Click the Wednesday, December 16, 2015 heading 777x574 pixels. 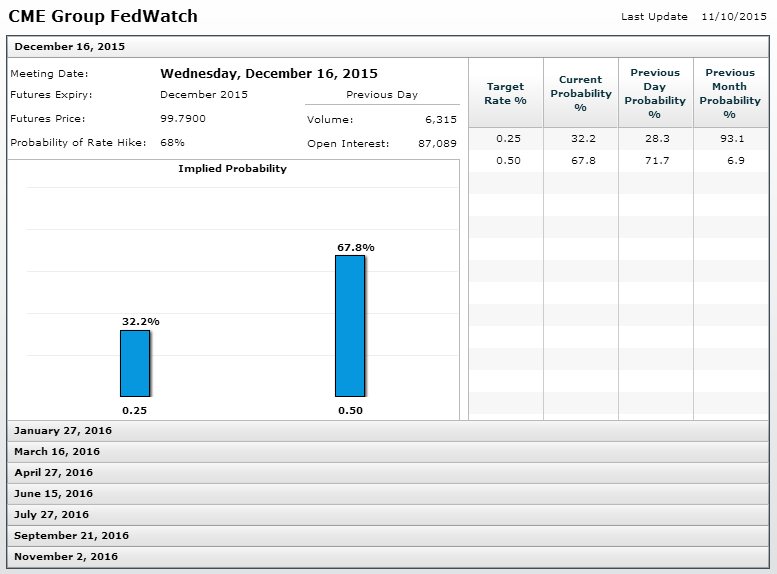click(269, 73)
